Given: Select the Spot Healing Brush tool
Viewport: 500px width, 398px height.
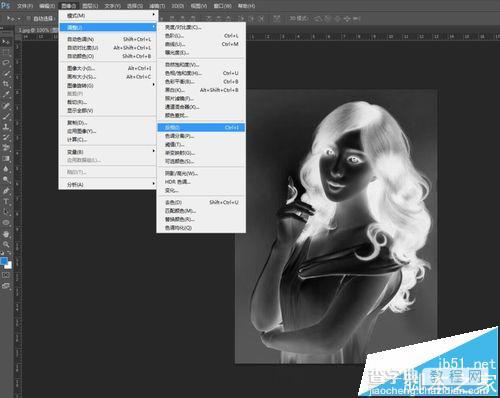Looking at the screenshot, I should coord(6,106).
